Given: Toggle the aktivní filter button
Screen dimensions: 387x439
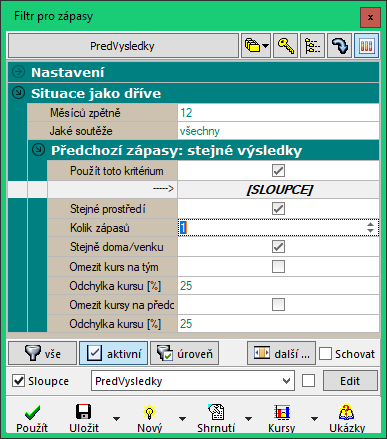Looking at the screenshot, I should point(113,353).
